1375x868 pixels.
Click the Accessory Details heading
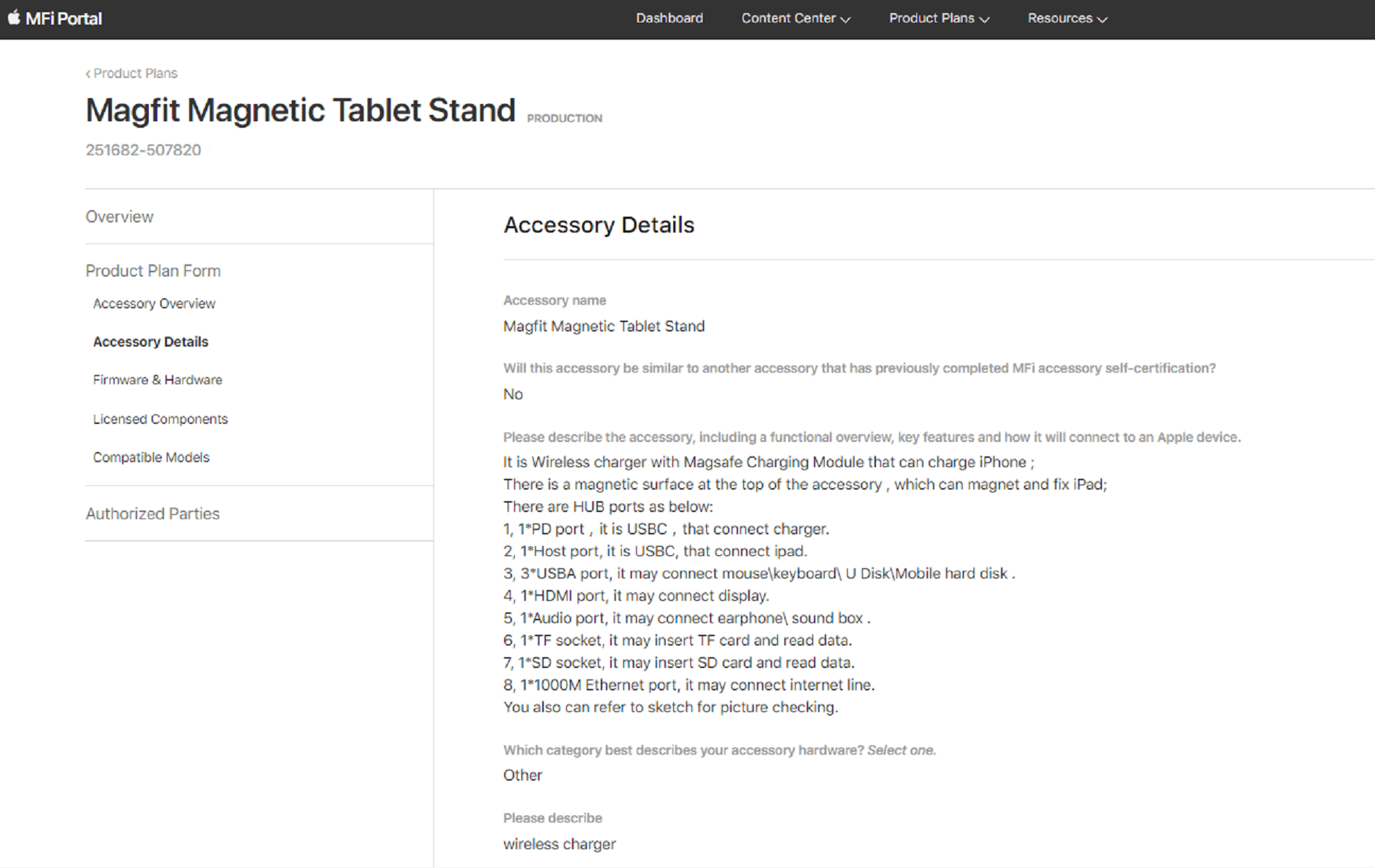tap(599, 225)
